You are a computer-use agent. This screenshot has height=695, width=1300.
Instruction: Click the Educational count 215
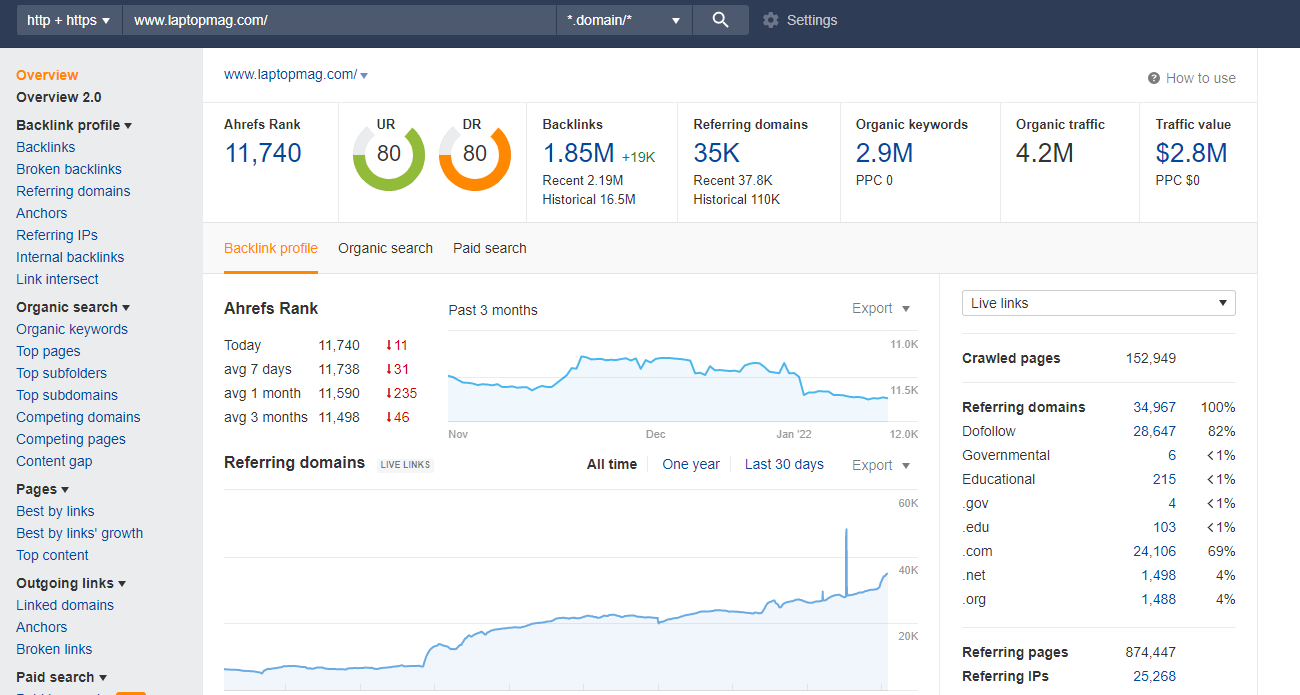[x=1164, y=479]
